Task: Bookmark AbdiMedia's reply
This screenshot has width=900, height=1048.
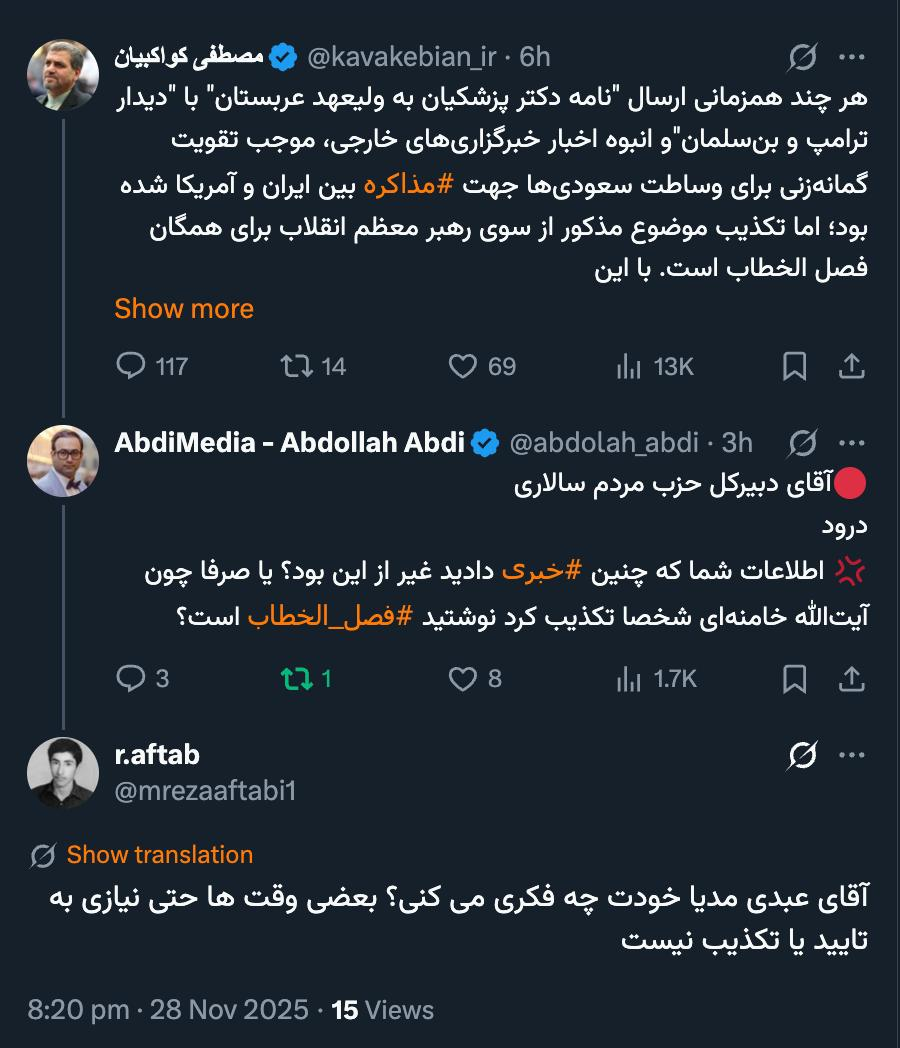Action: click(795, 679)
